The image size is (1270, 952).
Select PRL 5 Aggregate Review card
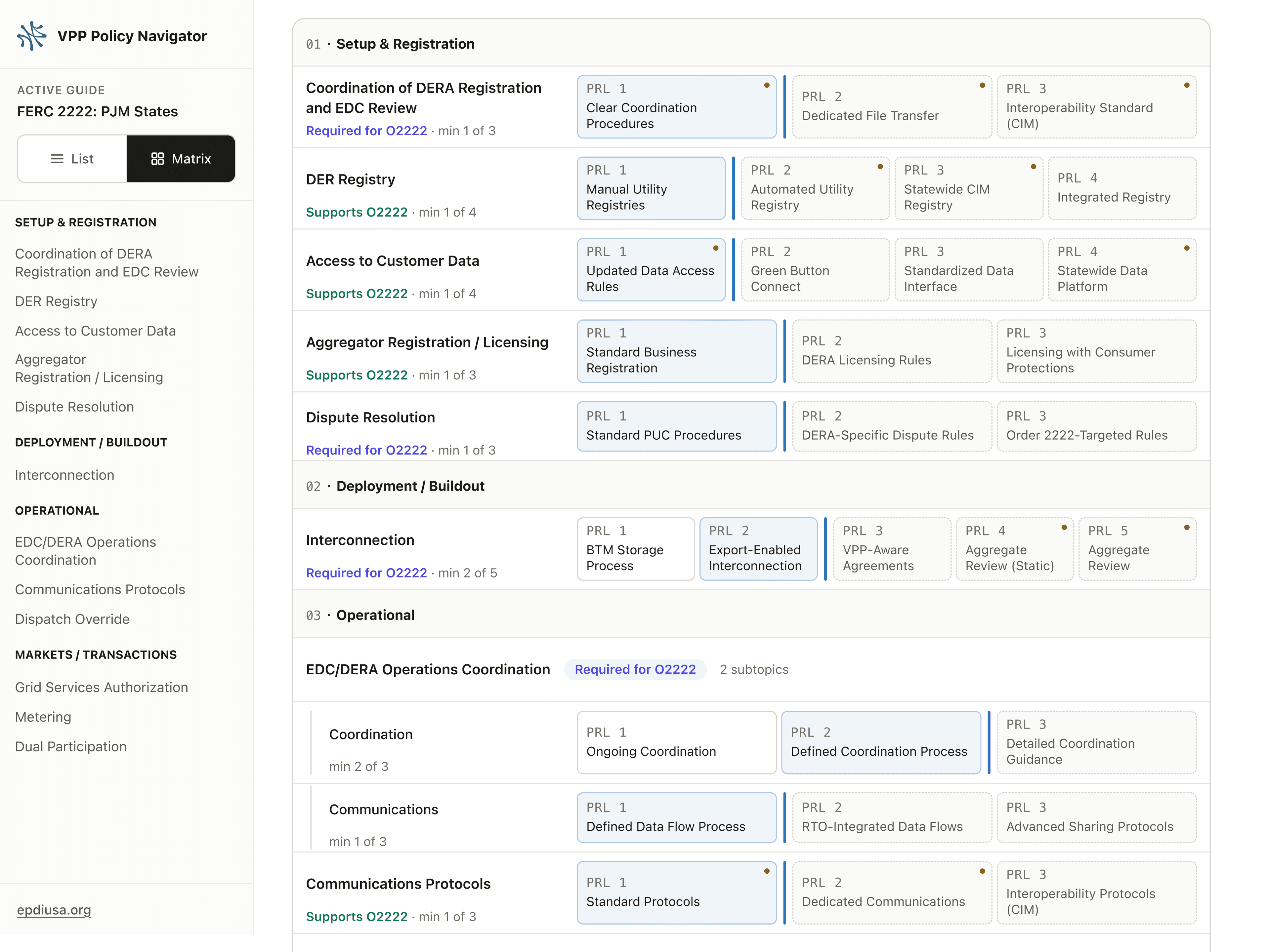click(x=1137, y=549)
